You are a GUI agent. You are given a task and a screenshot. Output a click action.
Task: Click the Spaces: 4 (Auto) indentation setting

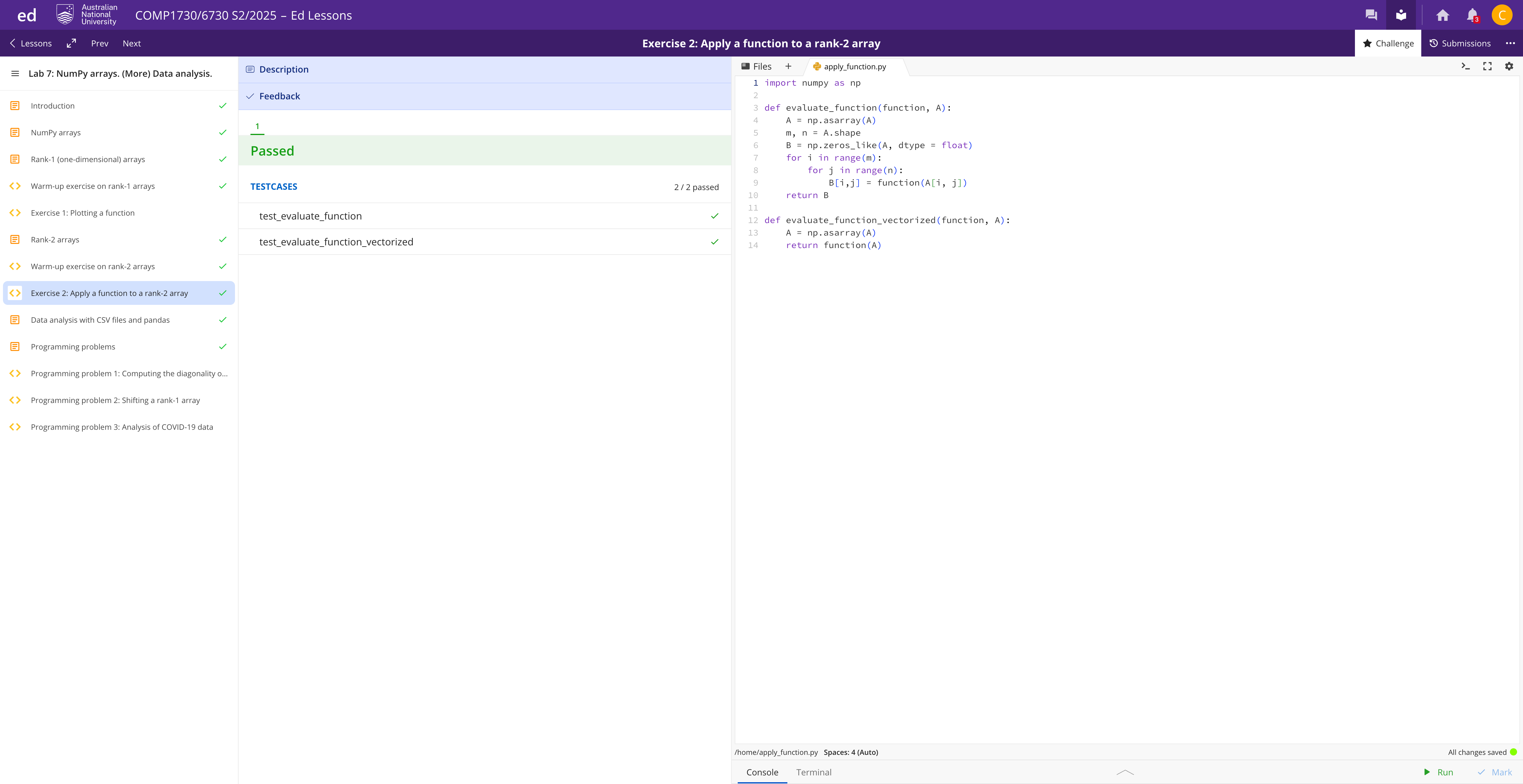pyautogui.click(x=851, y=752)
